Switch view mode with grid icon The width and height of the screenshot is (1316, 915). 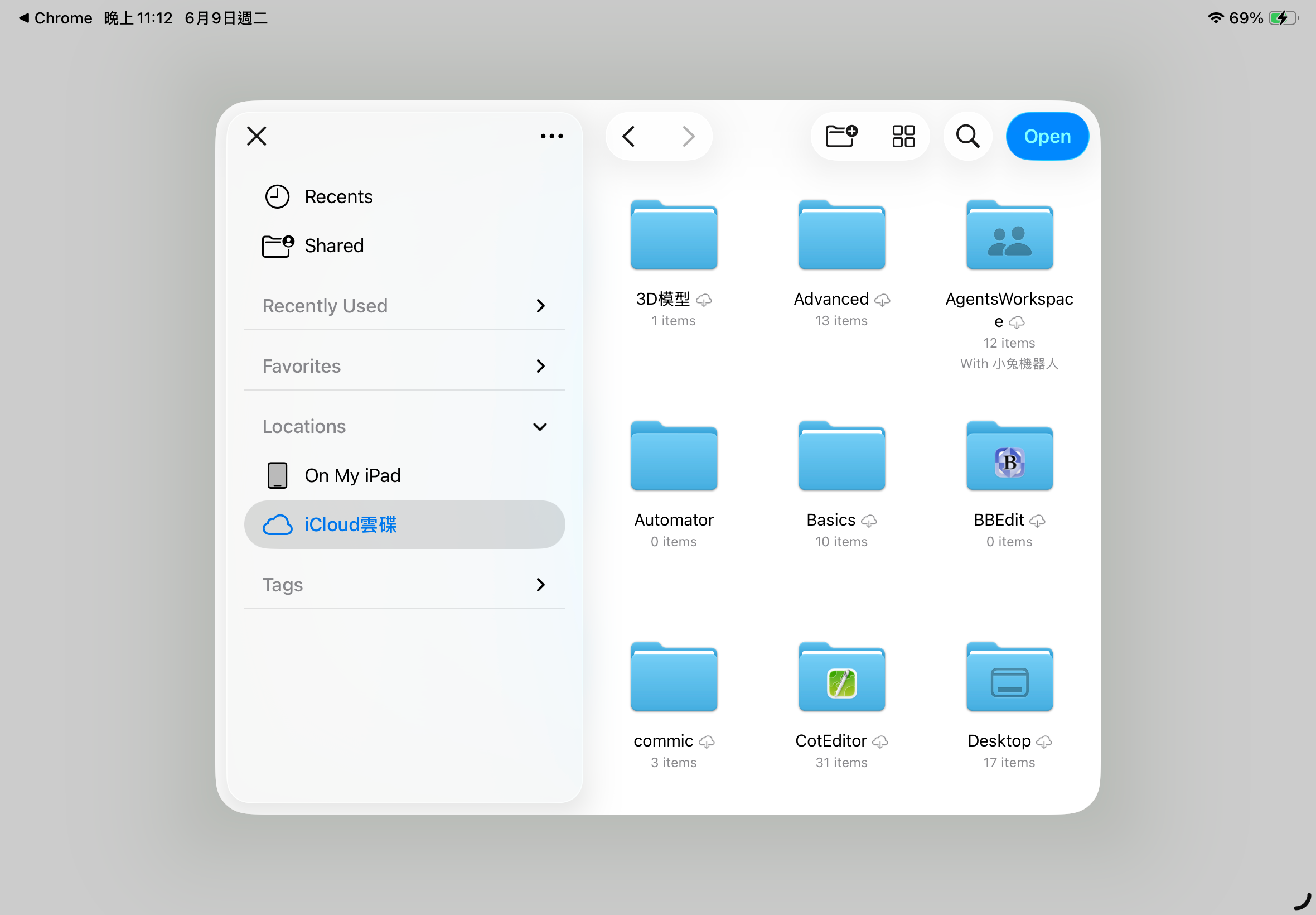[x=903, y=136]
